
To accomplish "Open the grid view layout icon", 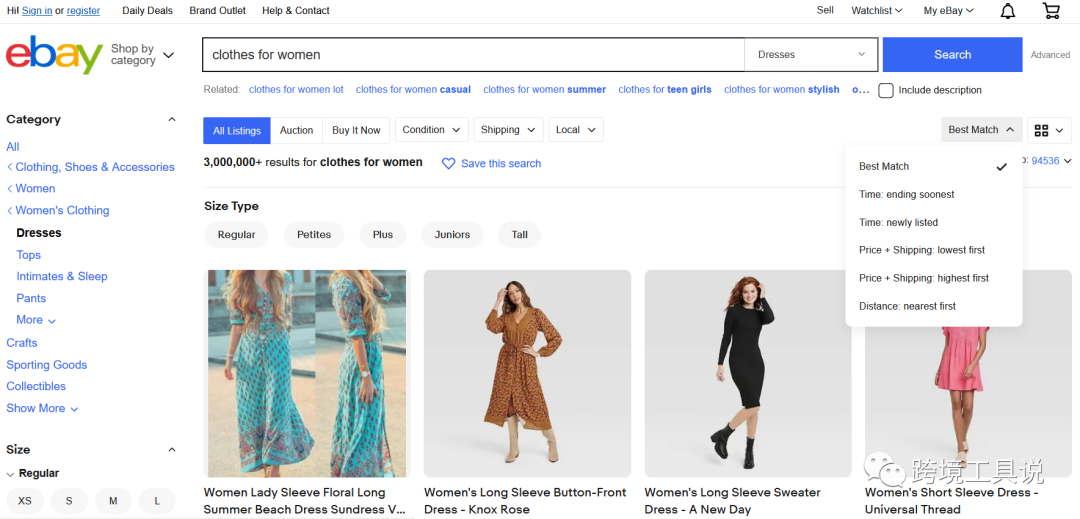I will click(1041, 130).
